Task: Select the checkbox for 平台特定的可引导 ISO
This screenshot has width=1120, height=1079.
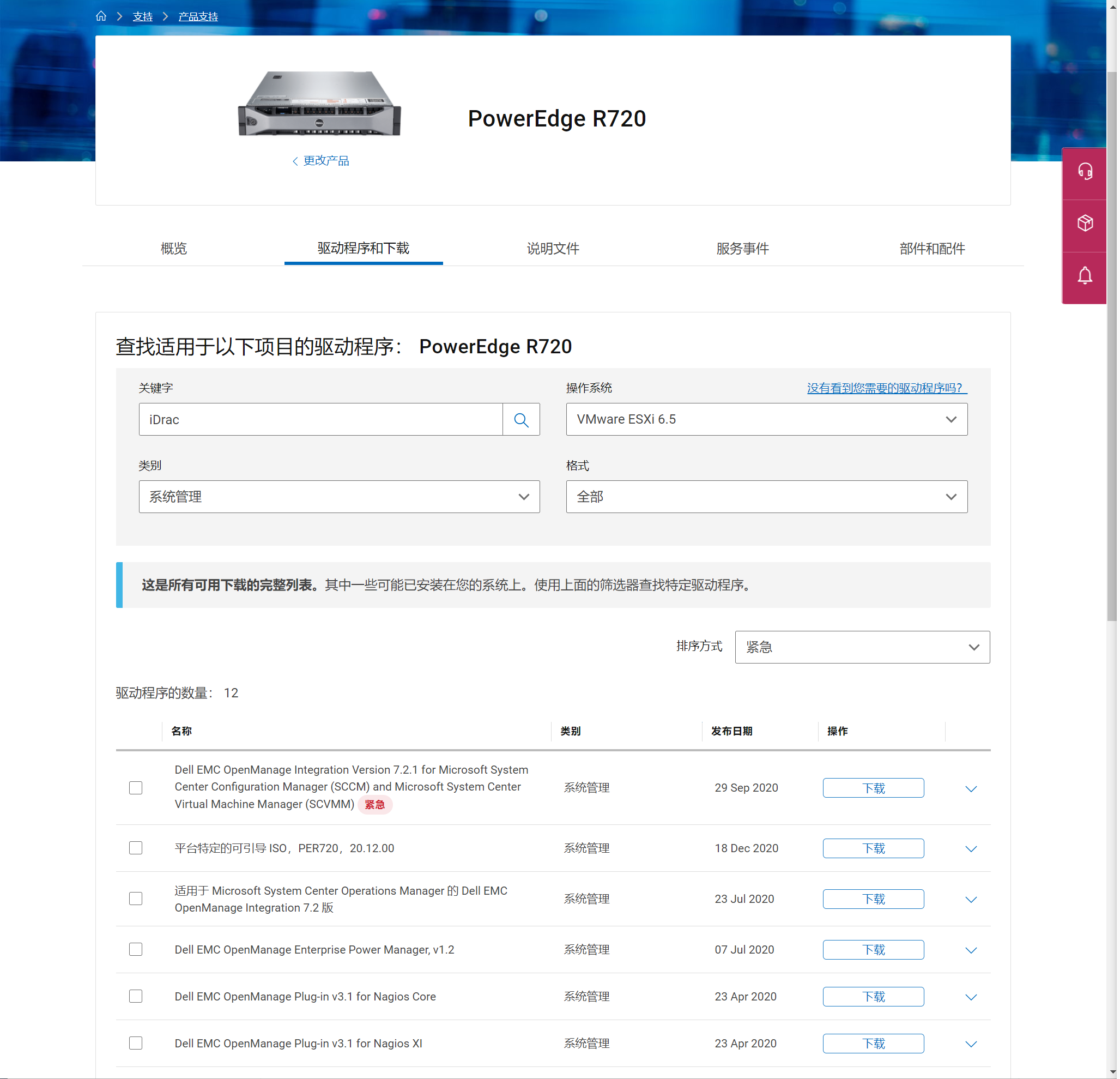Action: [135, 848]
